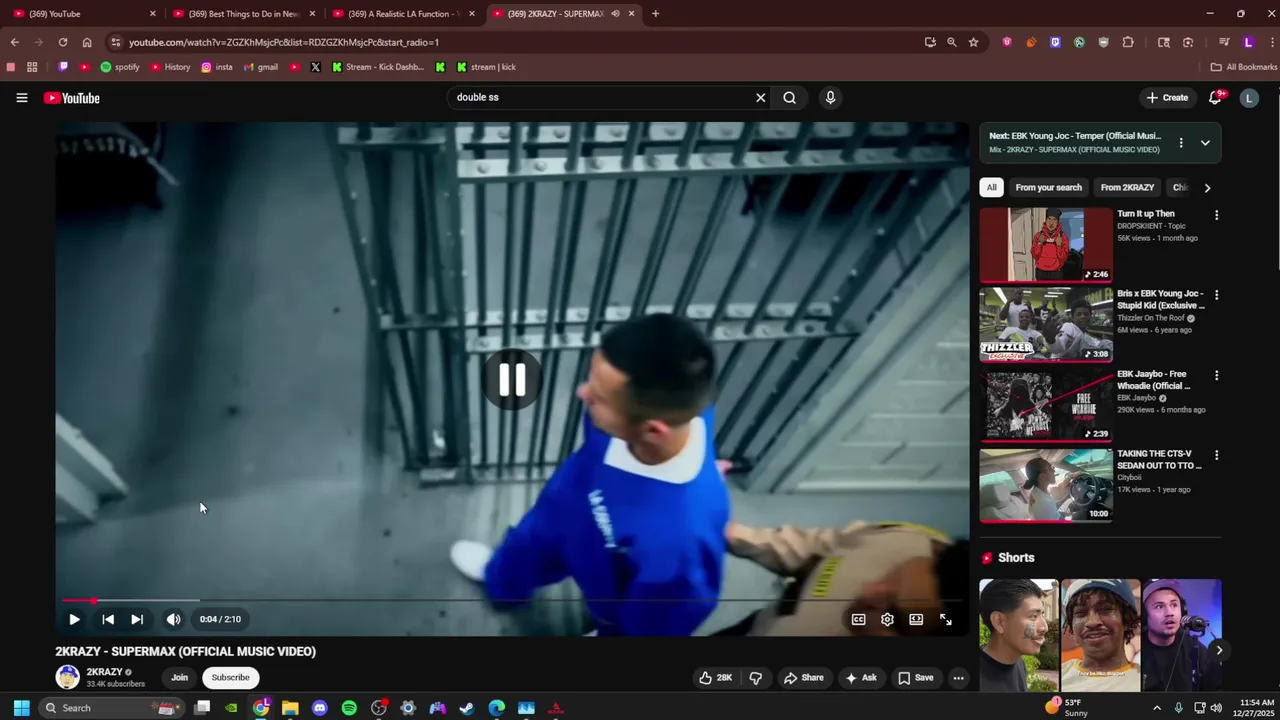
Task: Open the YouTube hamburger guide menu
Action: [x=21, y=98]
